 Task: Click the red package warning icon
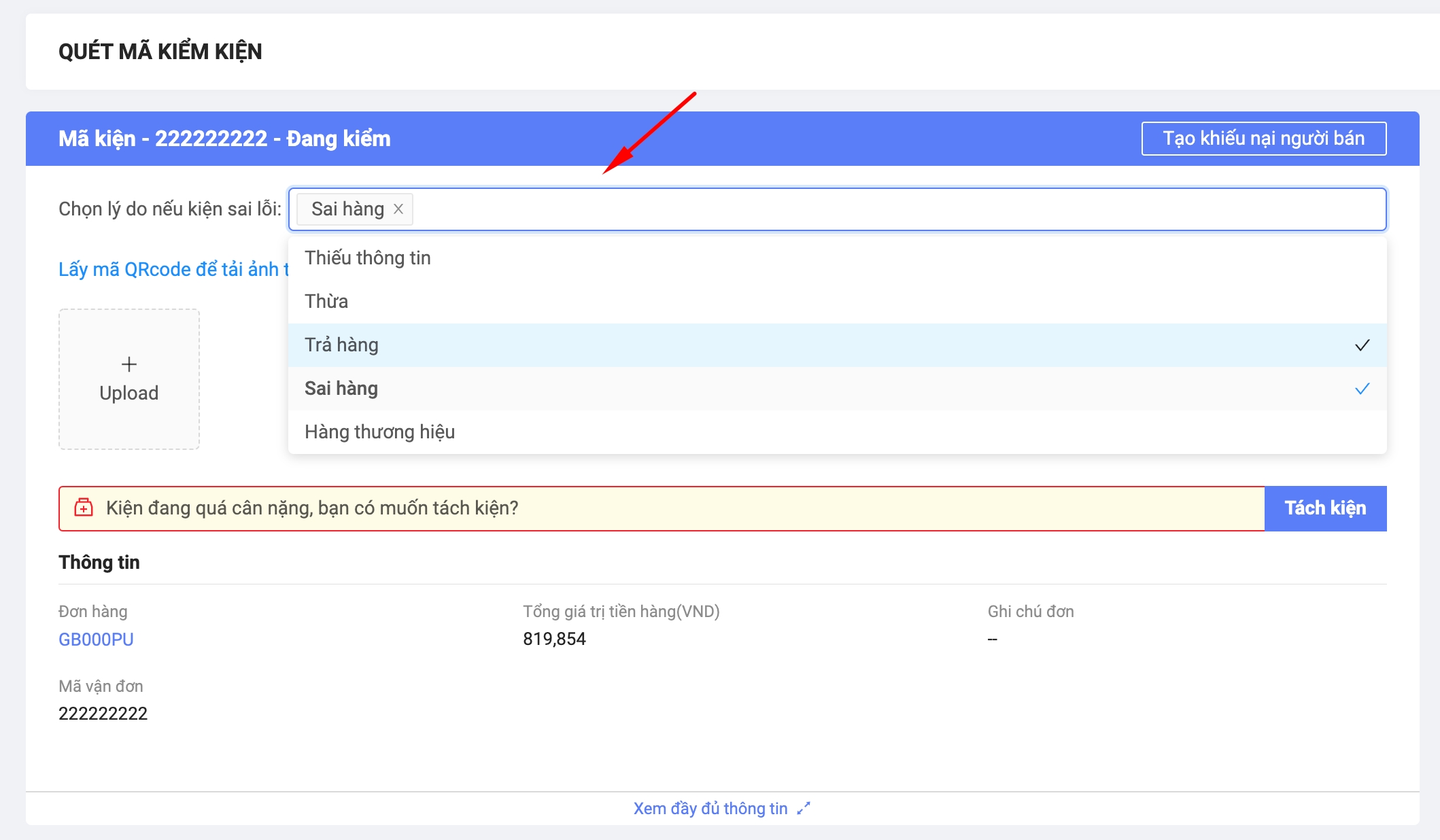[x=84, y=508]
